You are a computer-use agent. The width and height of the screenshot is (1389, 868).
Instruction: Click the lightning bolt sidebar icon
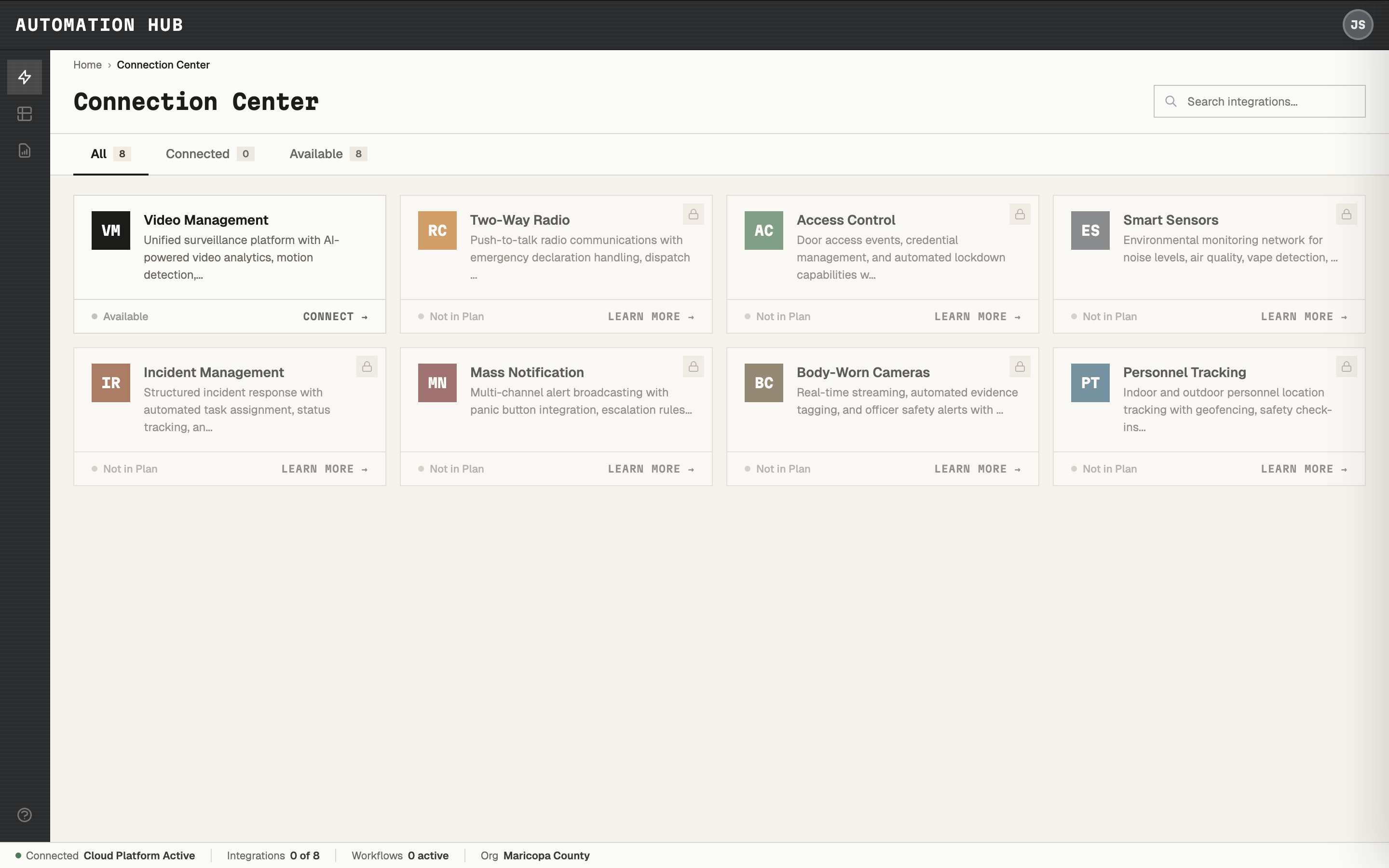pyautogui.click(x=24, y=77)
